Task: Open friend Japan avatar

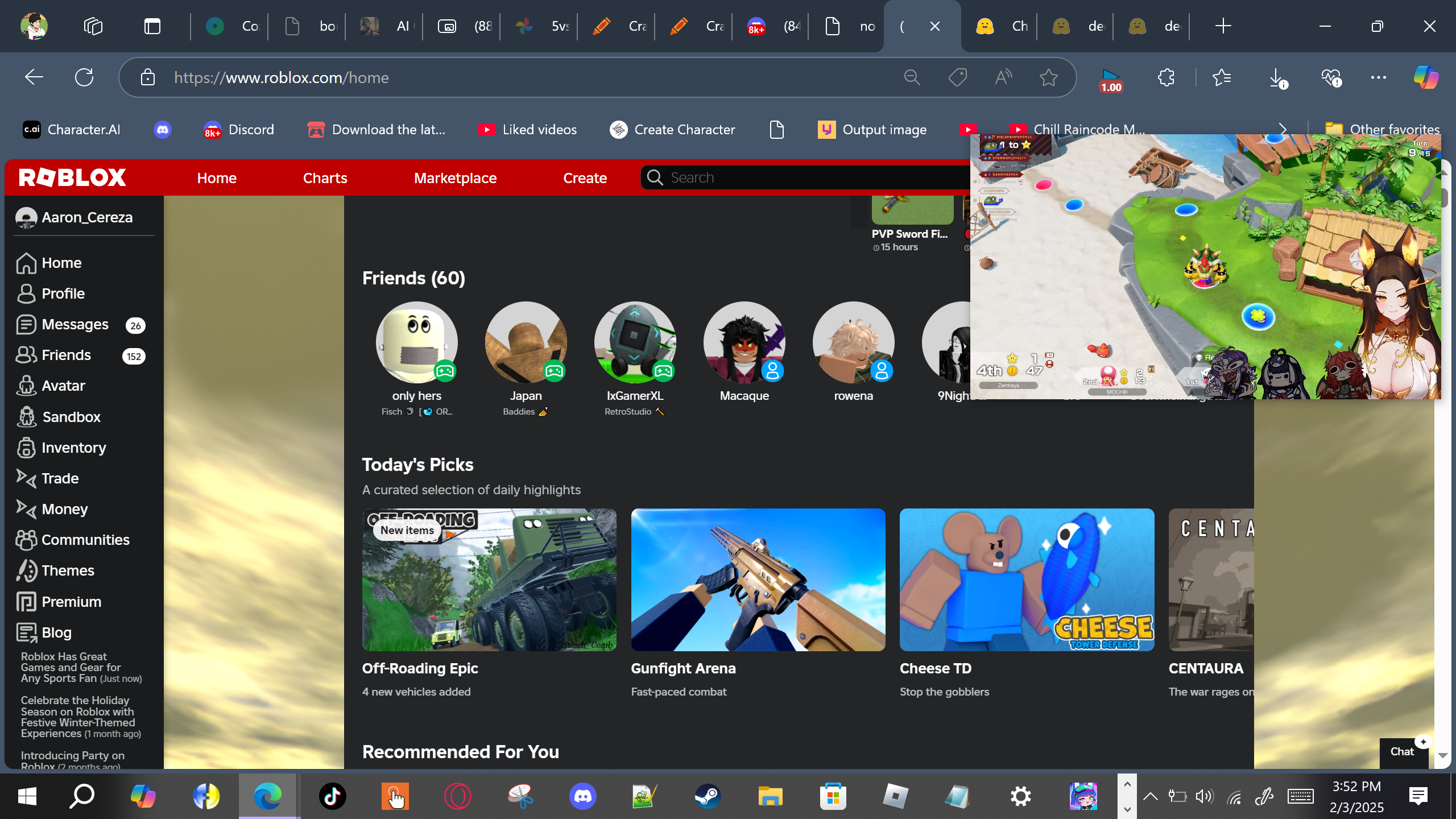Action: pyautogui.click(x=526, y=342)
